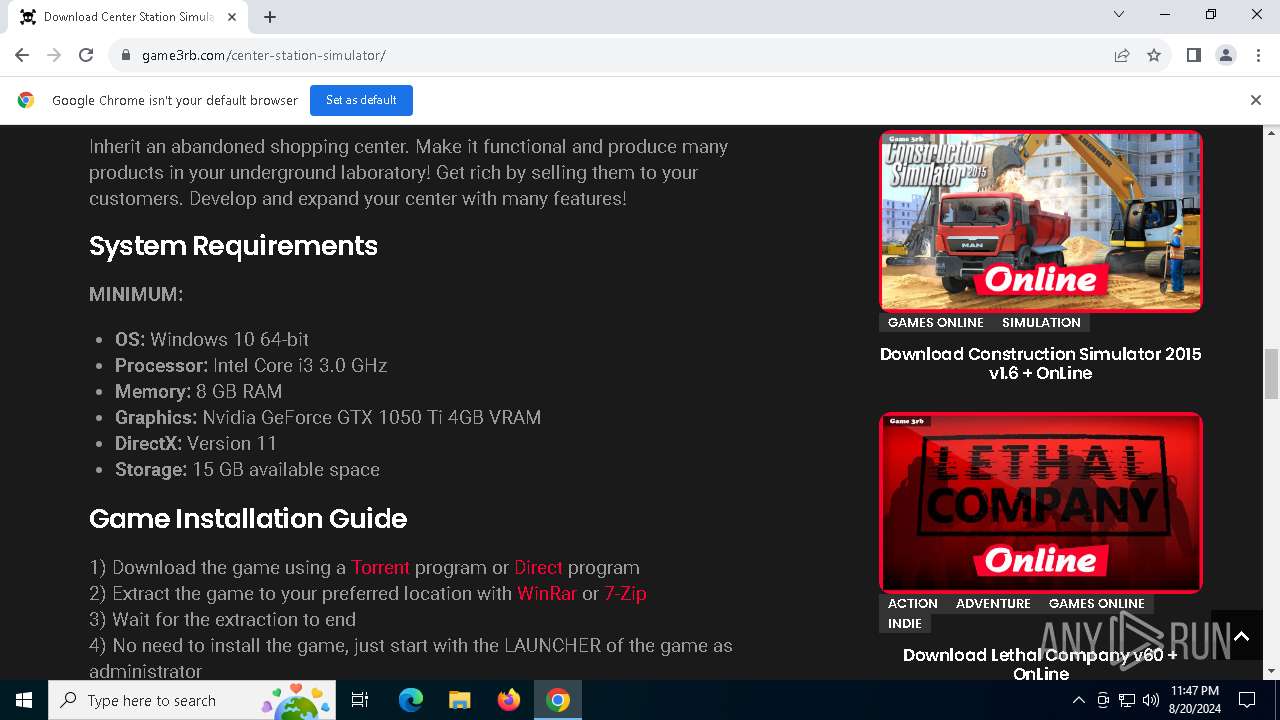This screenshot has width=1280, height=720.
Task: Open the Windows Start menu
Action: (24, 700)
